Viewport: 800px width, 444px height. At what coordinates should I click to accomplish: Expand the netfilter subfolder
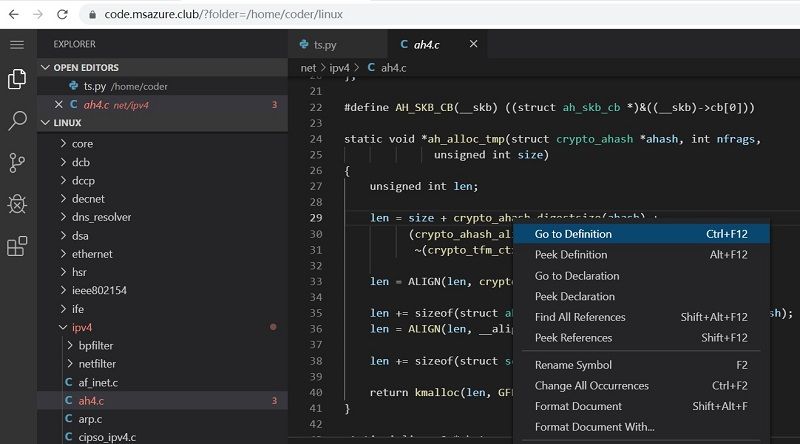[70, 364]
